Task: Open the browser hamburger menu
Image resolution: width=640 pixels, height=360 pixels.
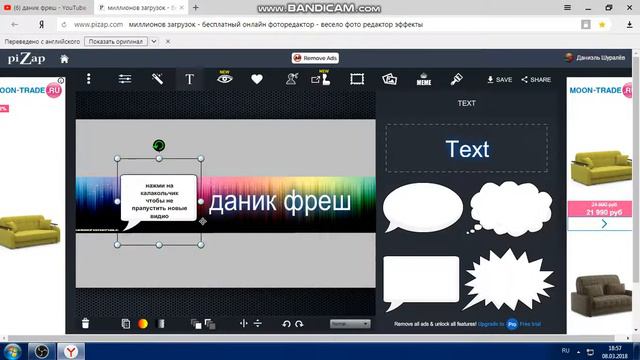Action: 567,7
